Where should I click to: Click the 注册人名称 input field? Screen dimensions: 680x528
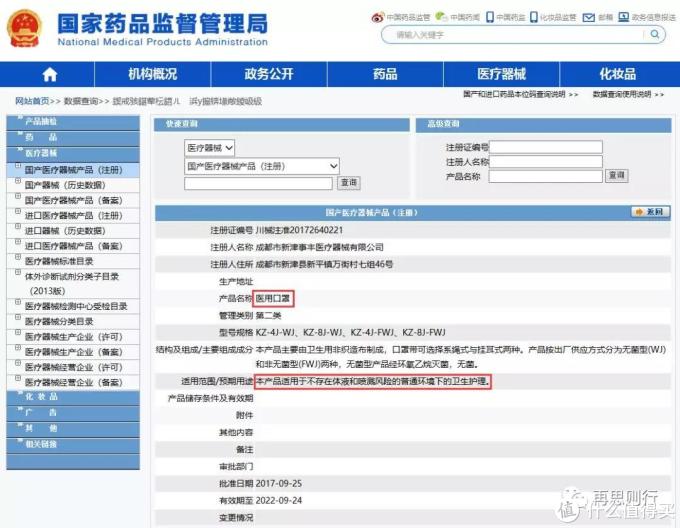point(546,162)
